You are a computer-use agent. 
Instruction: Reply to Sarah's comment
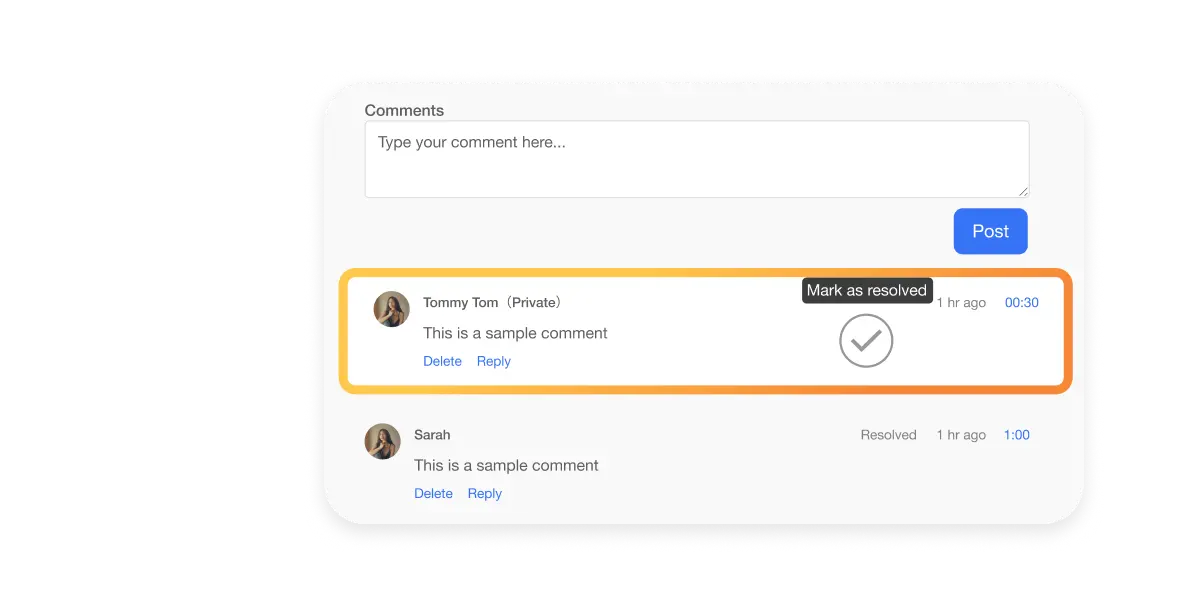pos(484,493)
